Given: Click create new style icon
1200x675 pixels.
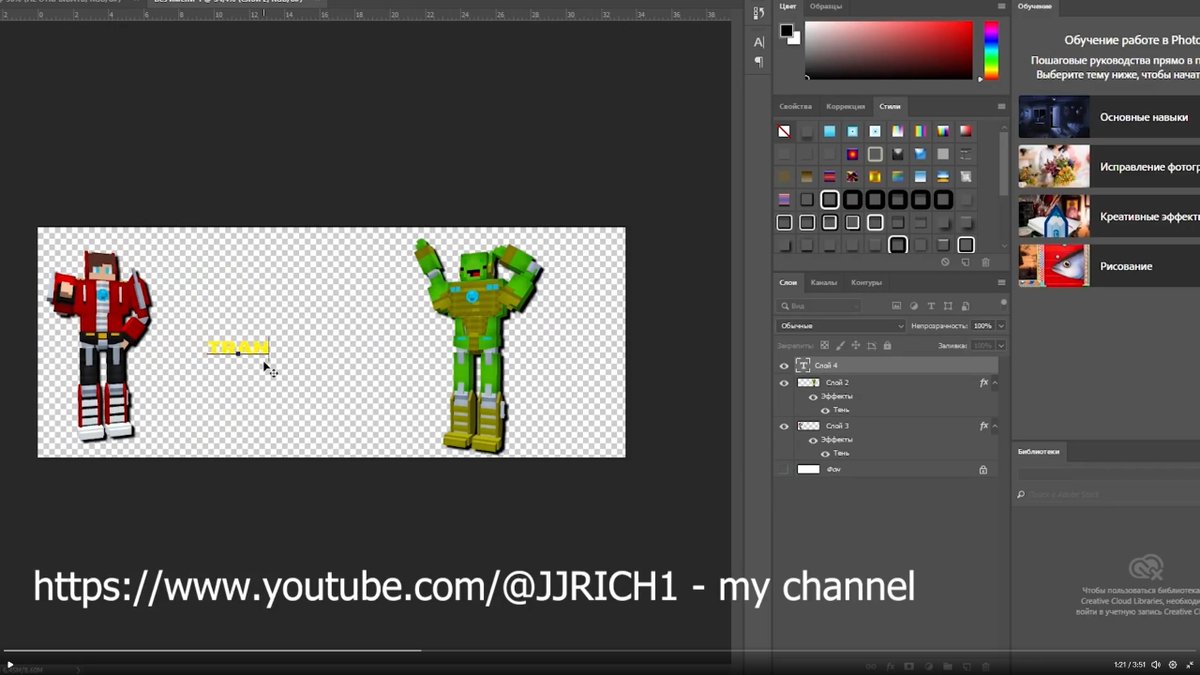Looking at the screenshot, I should pyautogui.click(x=965, y=262).
